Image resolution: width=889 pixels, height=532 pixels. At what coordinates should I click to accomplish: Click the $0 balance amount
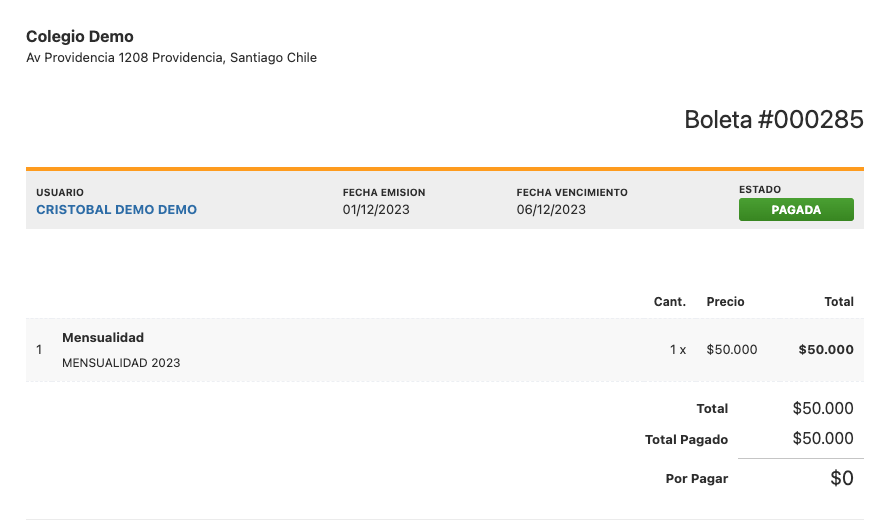[842, 478]
